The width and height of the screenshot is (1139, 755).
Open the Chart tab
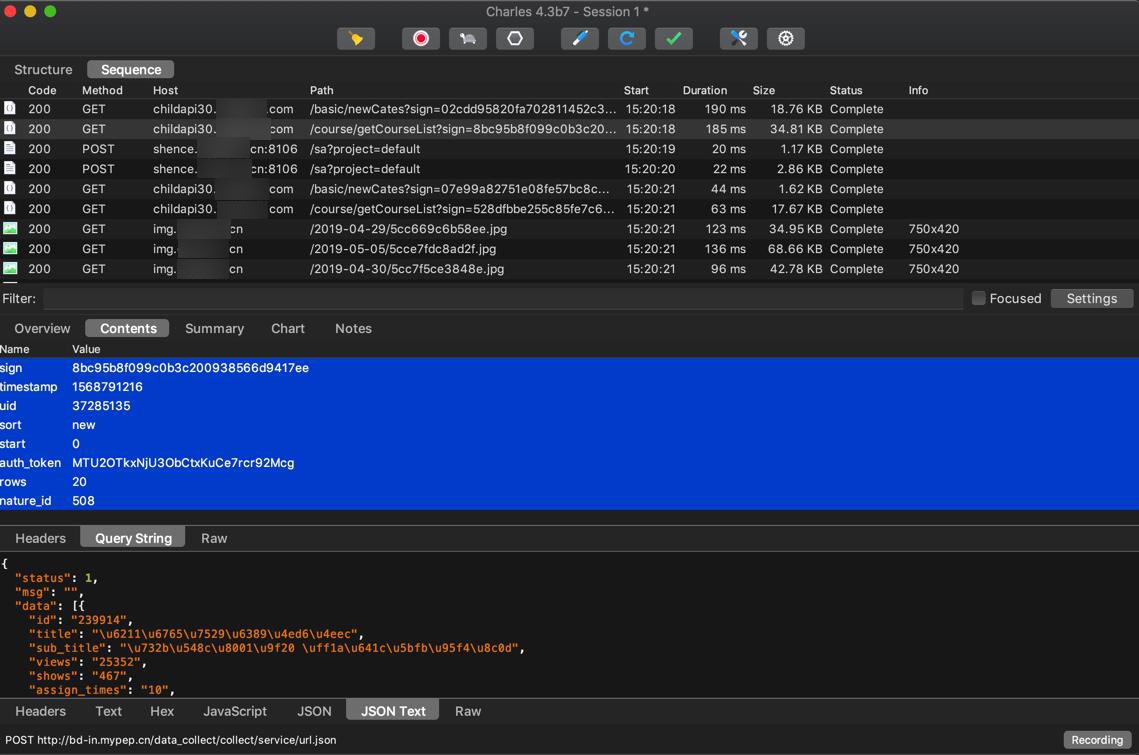(288, 328)
